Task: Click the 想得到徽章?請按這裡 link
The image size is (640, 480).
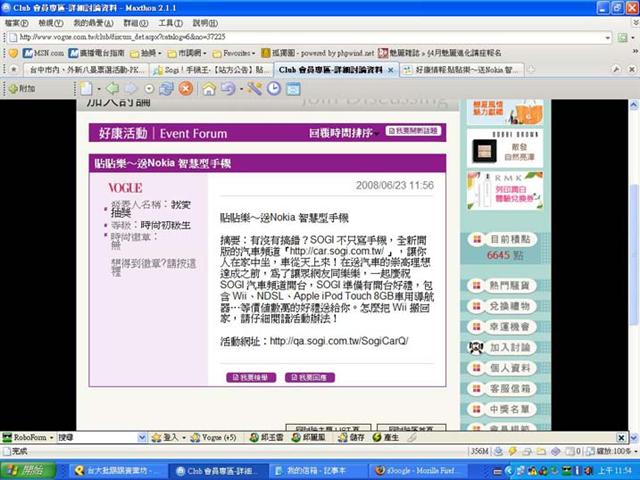Action: tap(153, 268)
